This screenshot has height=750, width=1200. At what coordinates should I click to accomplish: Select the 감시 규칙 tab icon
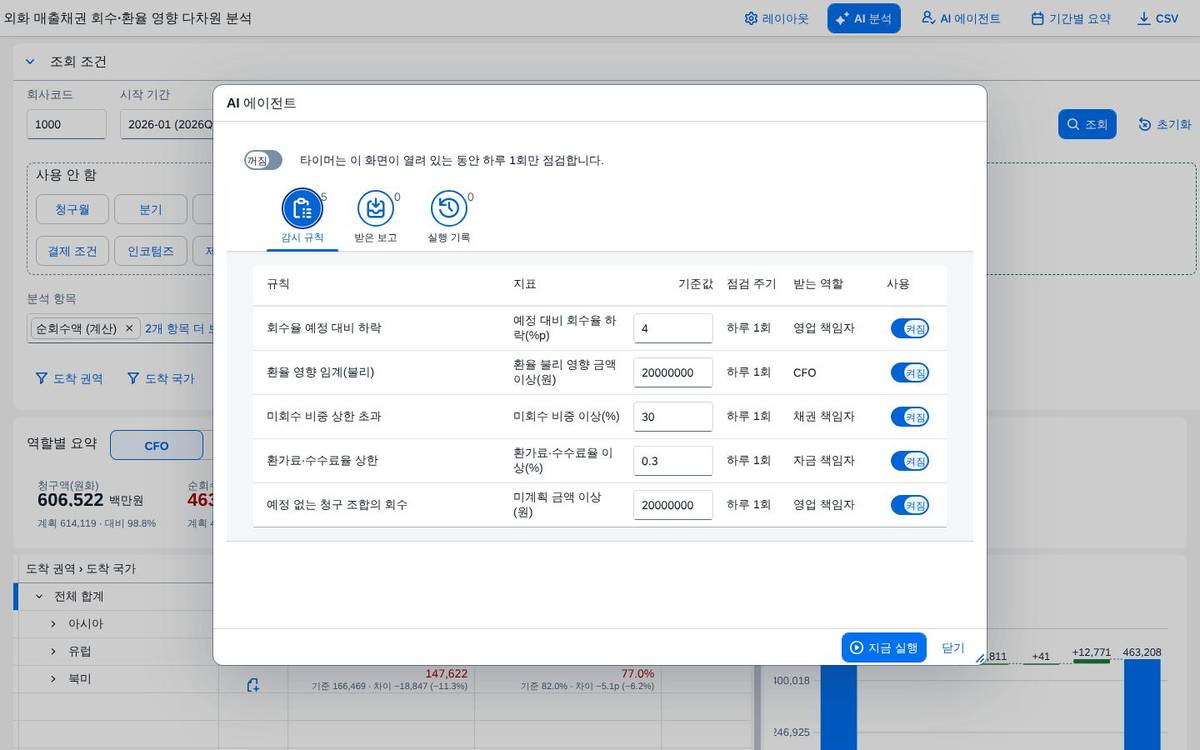[x=302, y=208]
